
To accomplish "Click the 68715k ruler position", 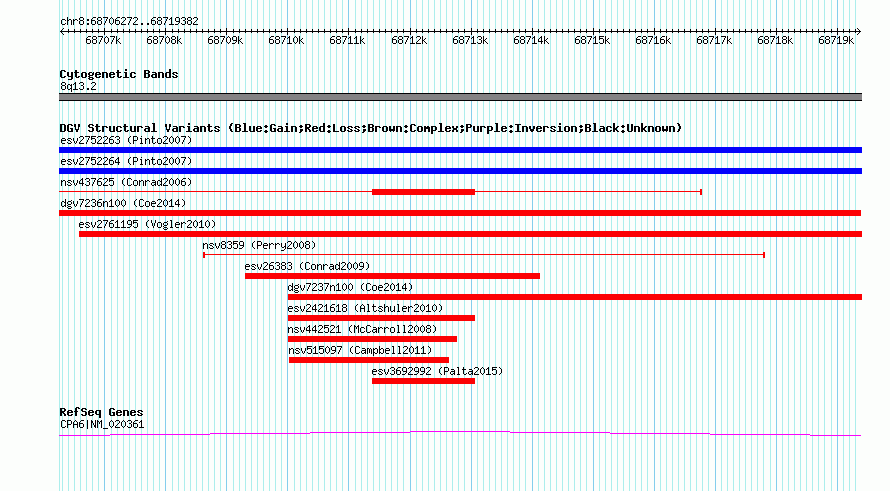I will point(592,40).
